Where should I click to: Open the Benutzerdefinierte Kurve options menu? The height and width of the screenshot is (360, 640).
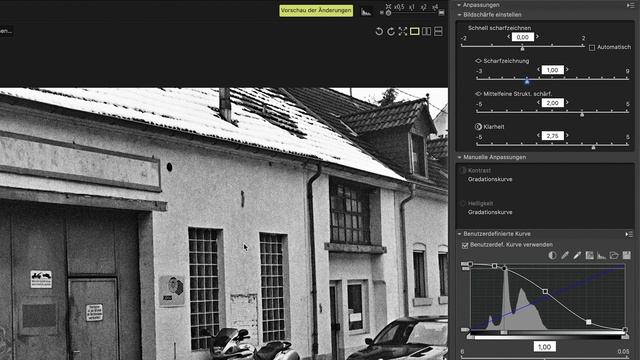click(629, 234)
